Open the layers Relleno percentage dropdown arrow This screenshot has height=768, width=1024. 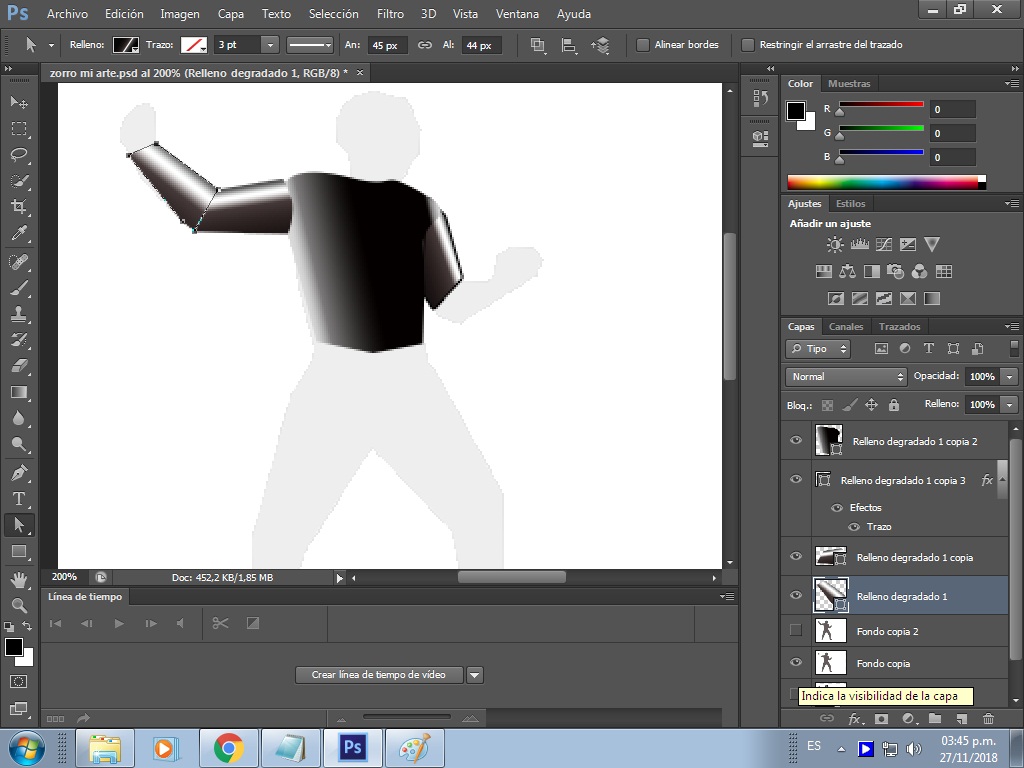(x=1010, y=405)
